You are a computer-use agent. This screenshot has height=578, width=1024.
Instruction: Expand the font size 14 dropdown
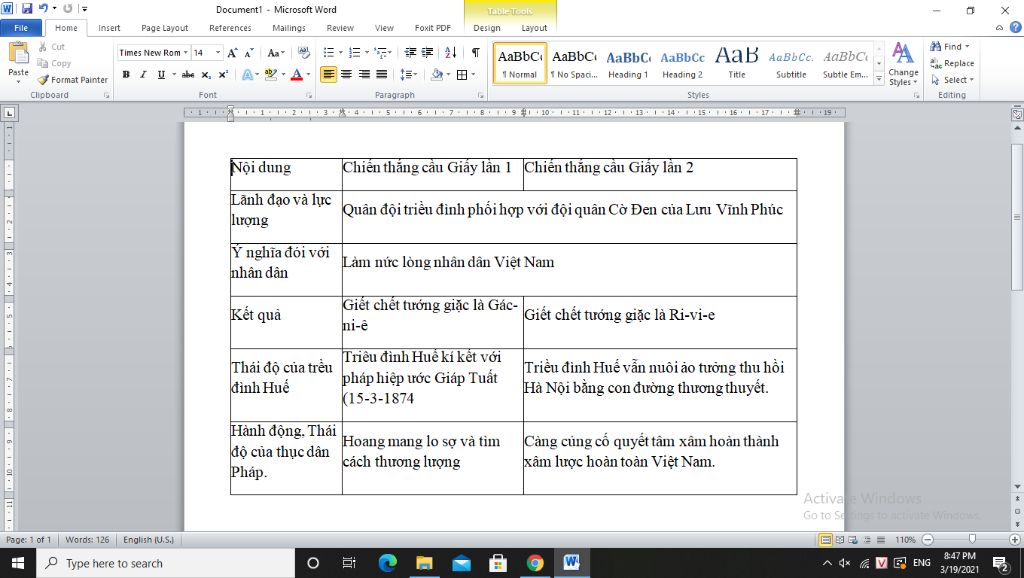[218, 52]
